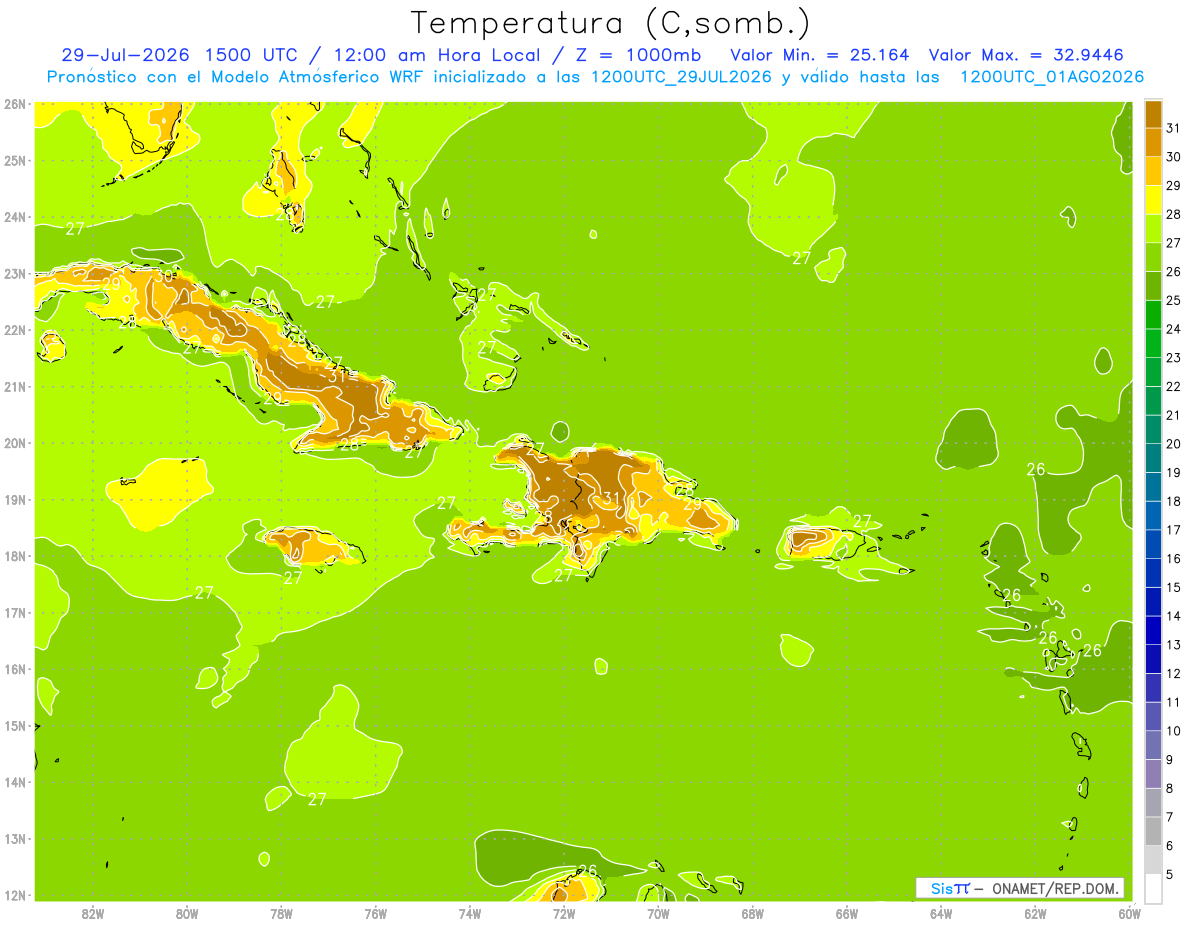Click latitude axis label '12N'
This screenshot has width=1200, height=927.
point(14,895)
